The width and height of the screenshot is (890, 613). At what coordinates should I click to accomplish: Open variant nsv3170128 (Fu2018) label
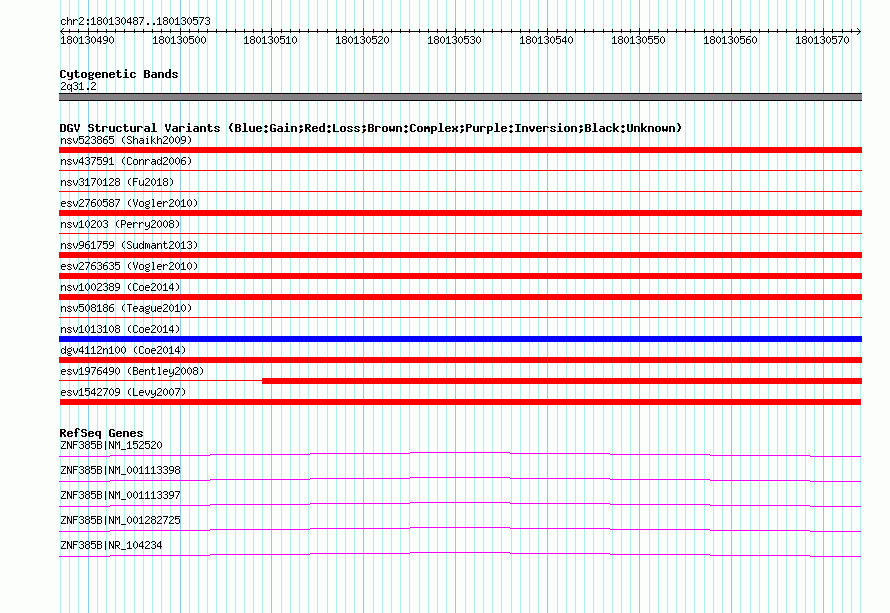point(117,182)
